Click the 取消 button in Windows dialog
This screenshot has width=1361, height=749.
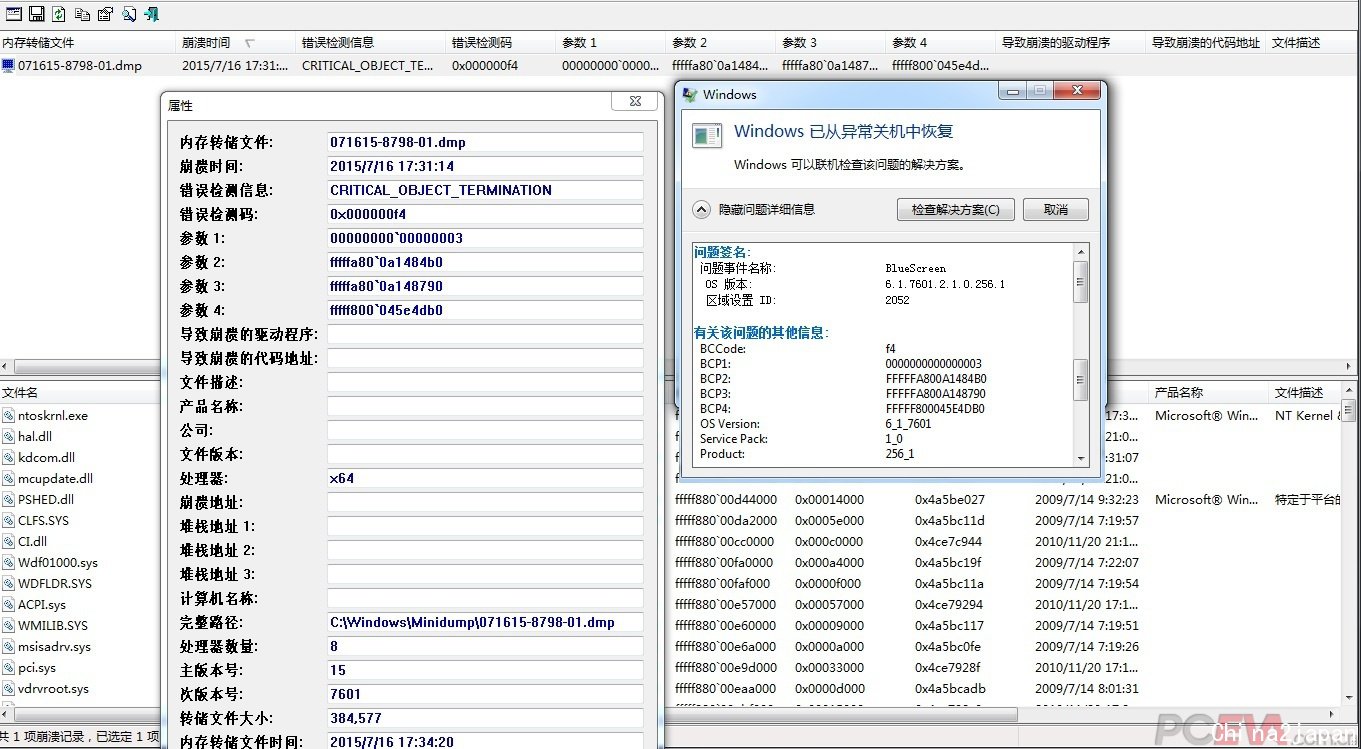tap(1055, 210)
